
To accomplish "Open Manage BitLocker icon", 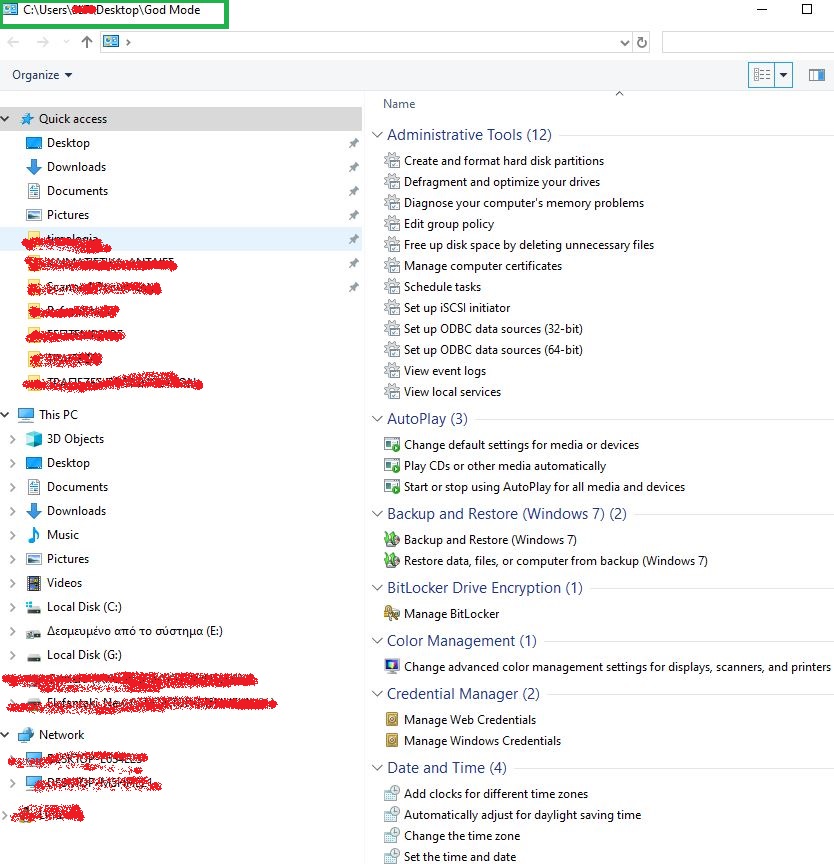I will (x=392, y=613).
